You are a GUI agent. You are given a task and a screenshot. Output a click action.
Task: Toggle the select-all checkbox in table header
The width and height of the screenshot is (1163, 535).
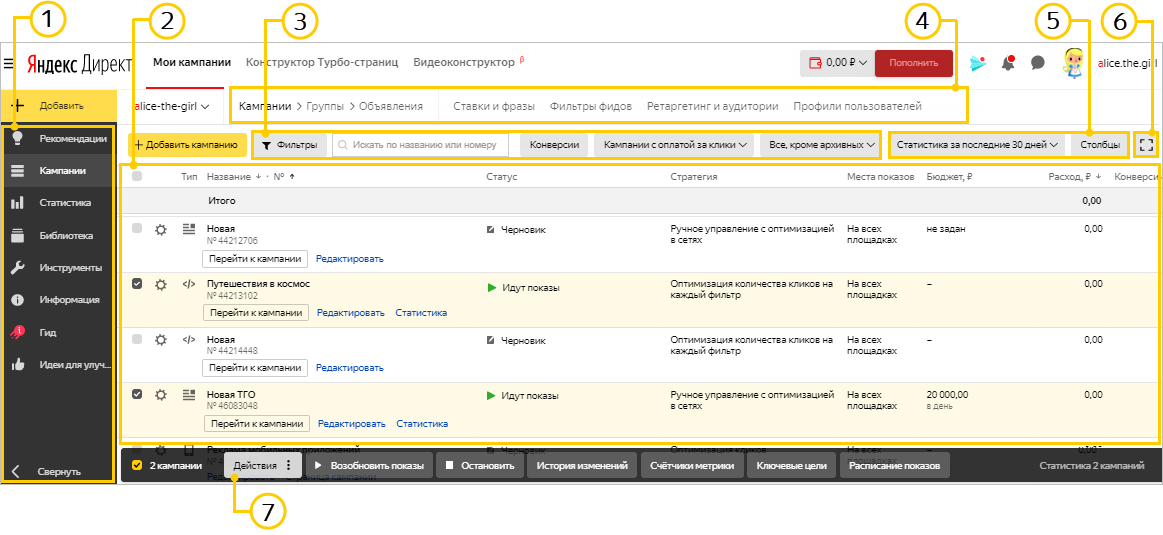(137, 177)
